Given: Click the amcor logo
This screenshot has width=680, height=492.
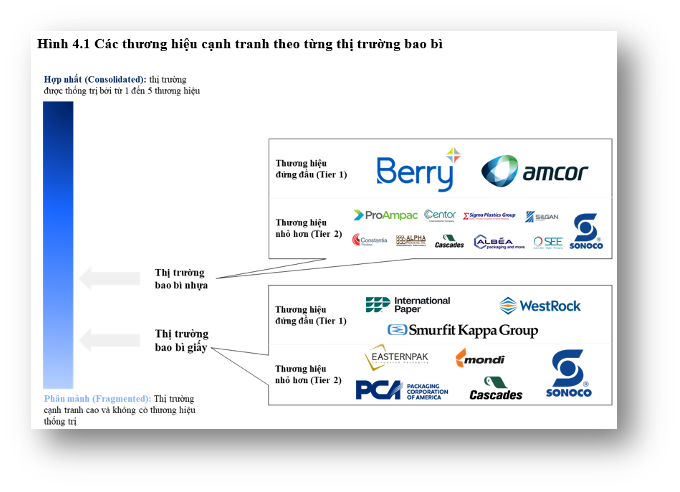Looking at the screenshot, I should pos(534,171).
